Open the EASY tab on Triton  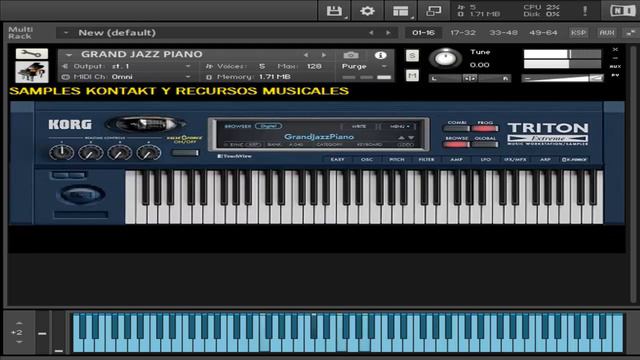pyautogui.click(x=337, y=160)
